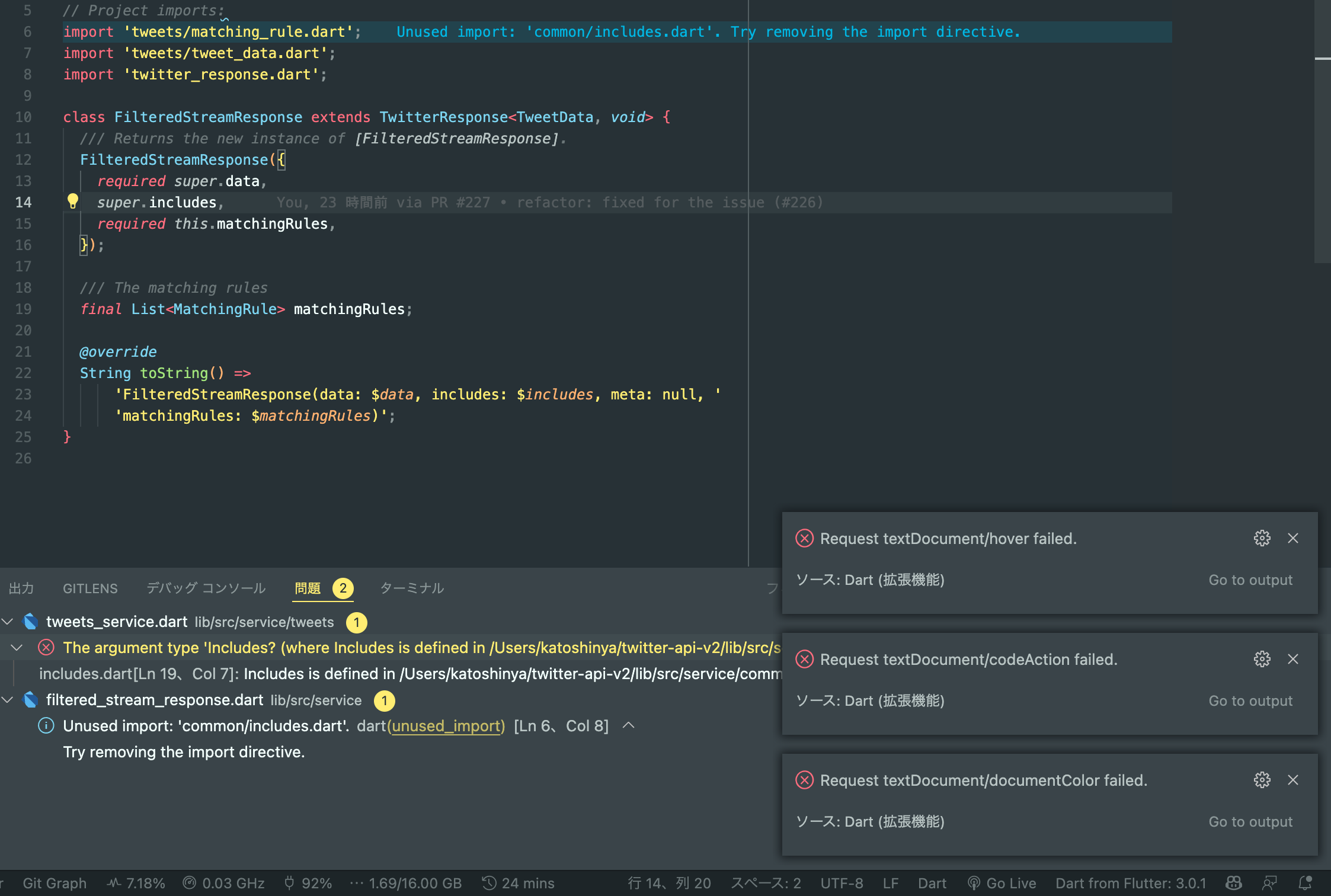The height and width of the screenshot is (896, 1331).
Task: Open GitHub Copilot icon in the status bar
Action: pyautogui.click(x=1233, y=882)
